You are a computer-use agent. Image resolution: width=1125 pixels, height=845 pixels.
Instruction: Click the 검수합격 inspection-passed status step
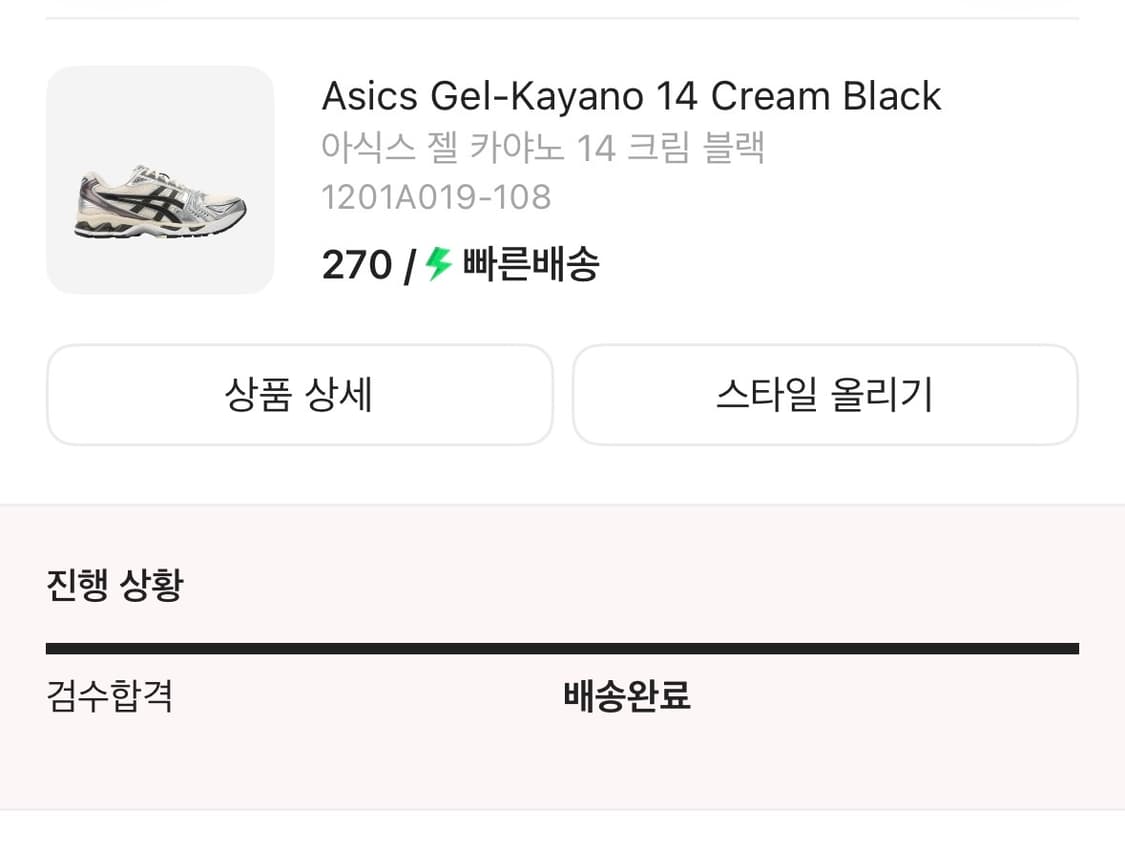110,698
